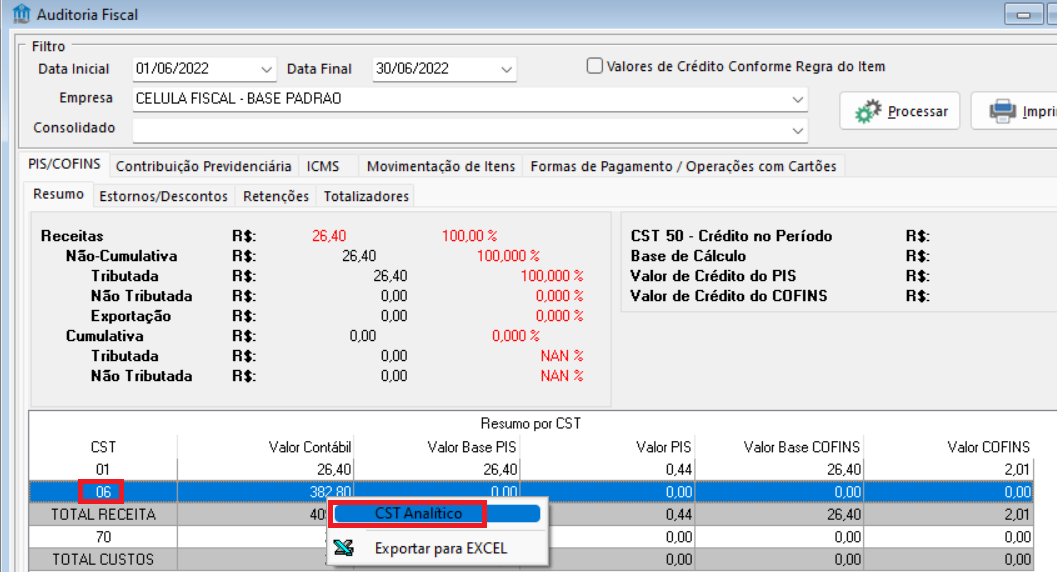Image resolution: width=1057 pixels, height=572 pixels.
Task: Open the Data Inicial date dropdown
Action: pos(266,69)
